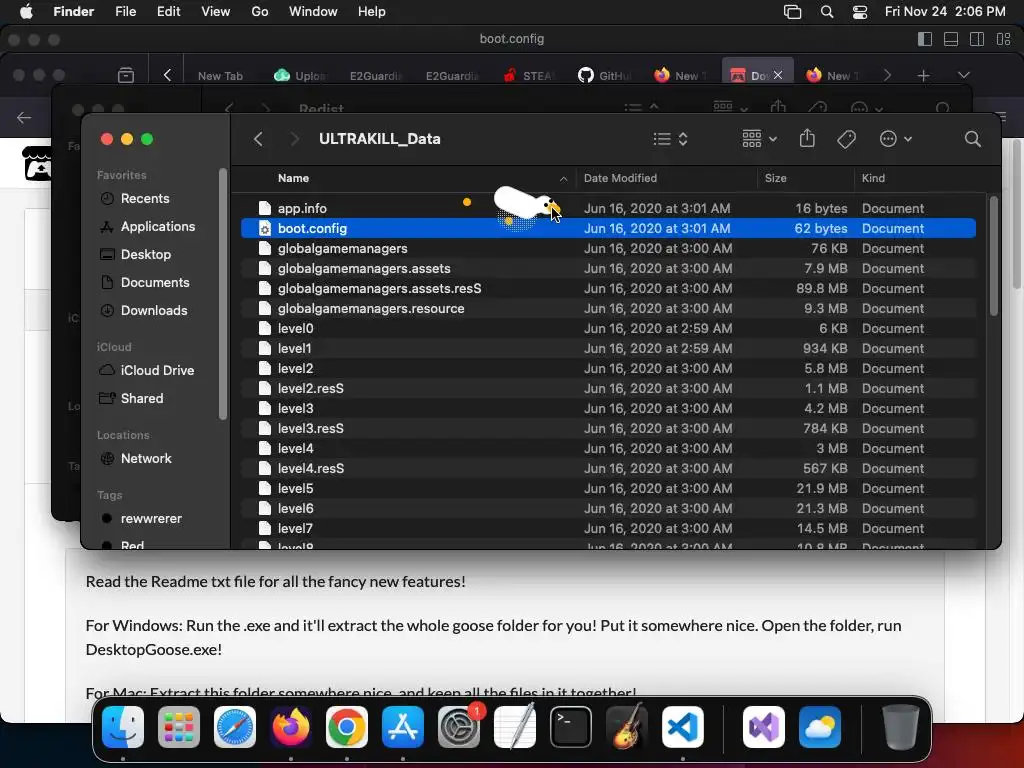Open Downloads in the Finder sidebar
1024x768 pixels.
[153, 311]
